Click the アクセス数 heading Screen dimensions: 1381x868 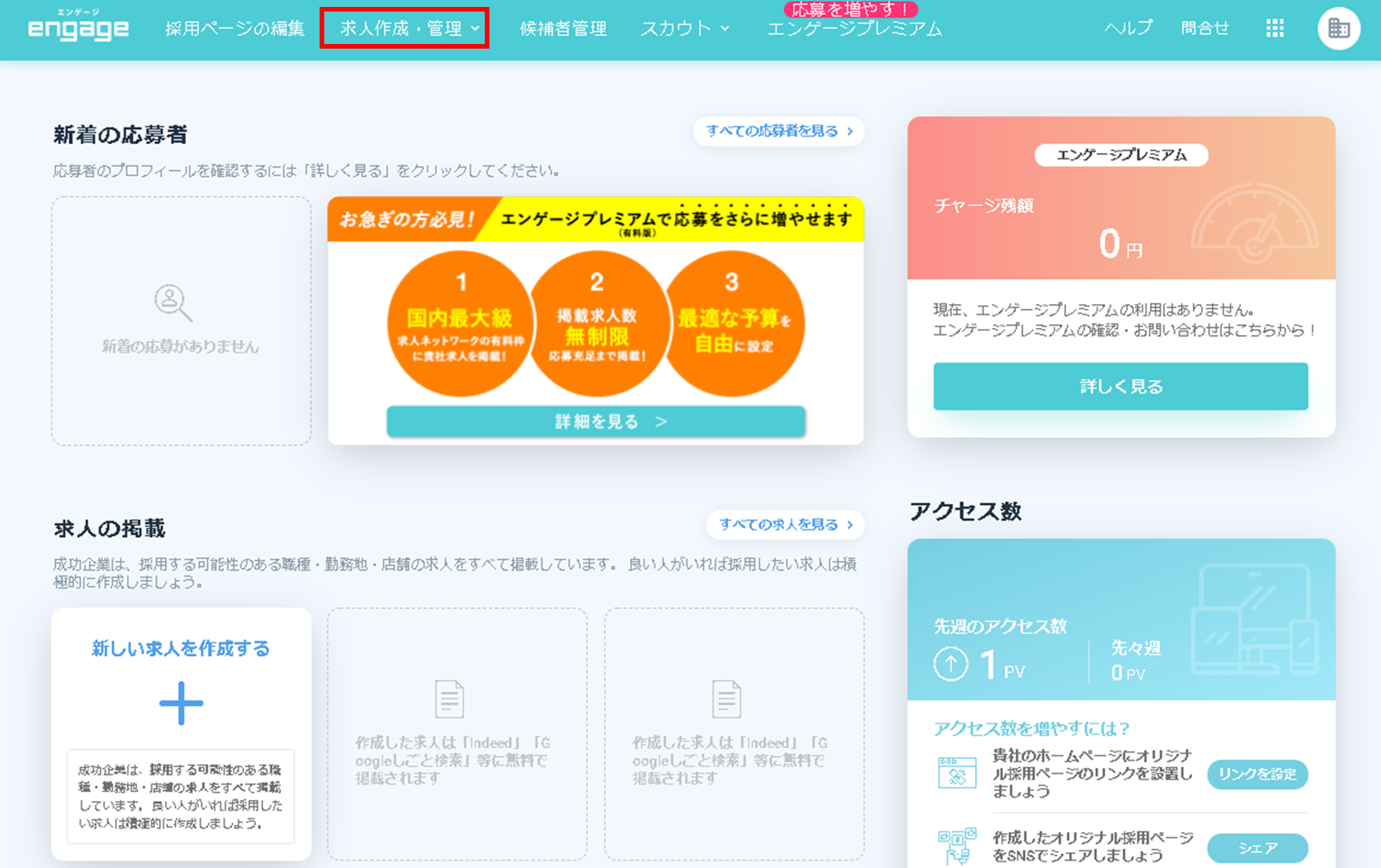point(966,511)
